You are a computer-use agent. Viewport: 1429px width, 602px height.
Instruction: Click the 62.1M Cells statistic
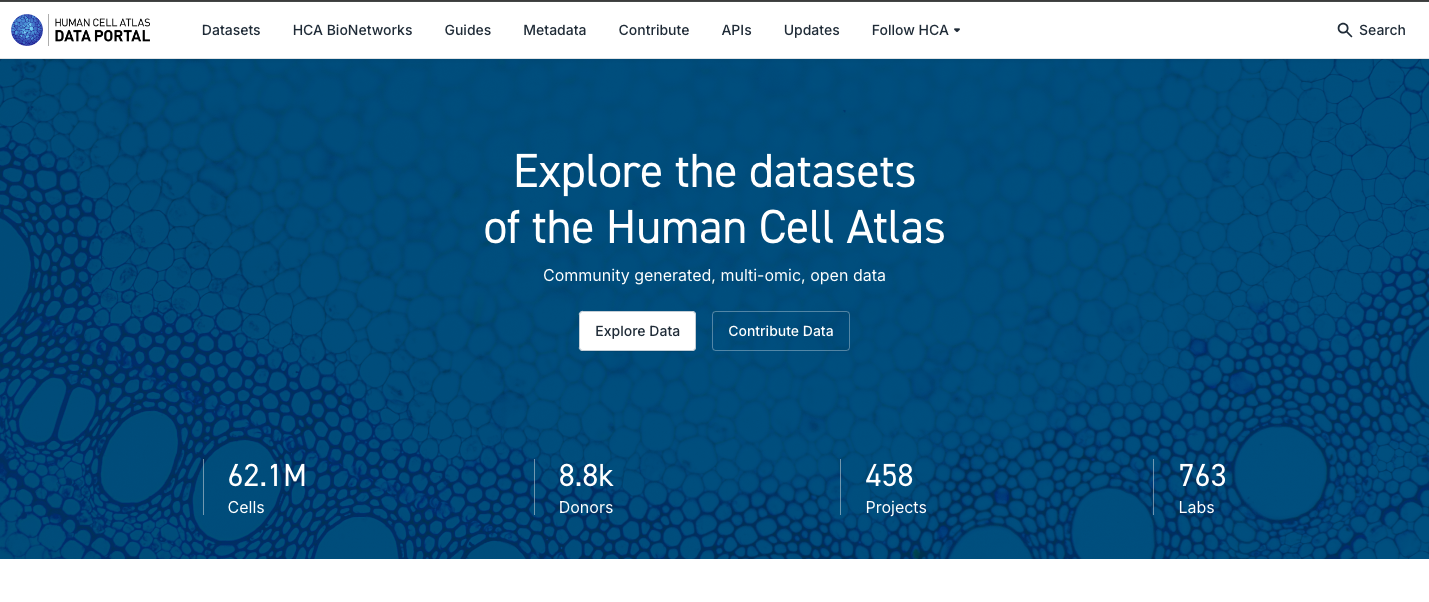(266, 487)
